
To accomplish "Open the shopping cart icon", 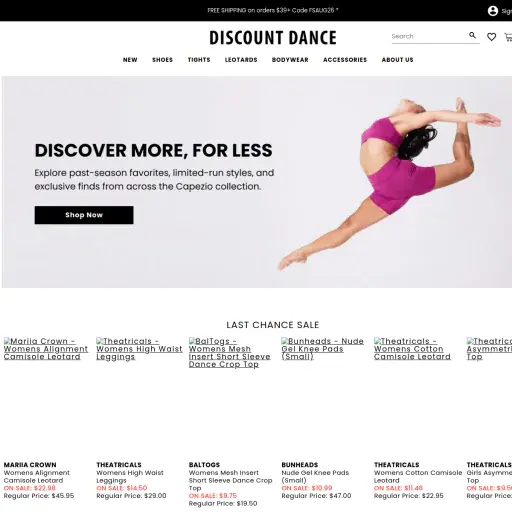I will 508,37.
